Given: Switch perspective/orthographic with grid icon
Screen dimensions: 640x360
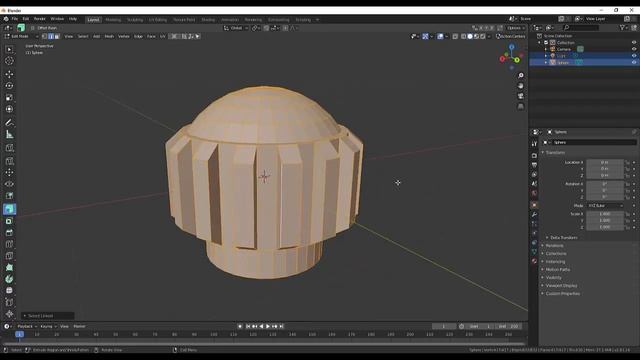Looking at the screenshot, I should 520,106.
